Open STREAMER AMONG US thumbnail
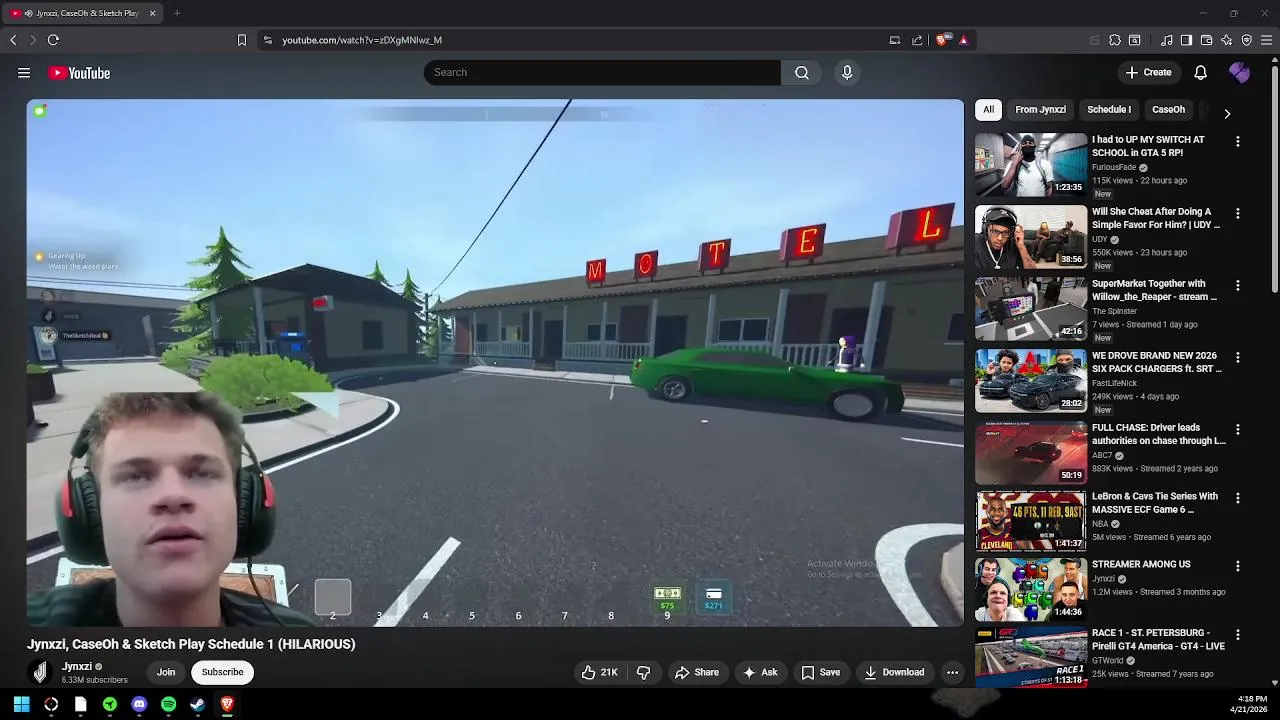Screen dimensions: 1280x720 [x=1031, y=589]
